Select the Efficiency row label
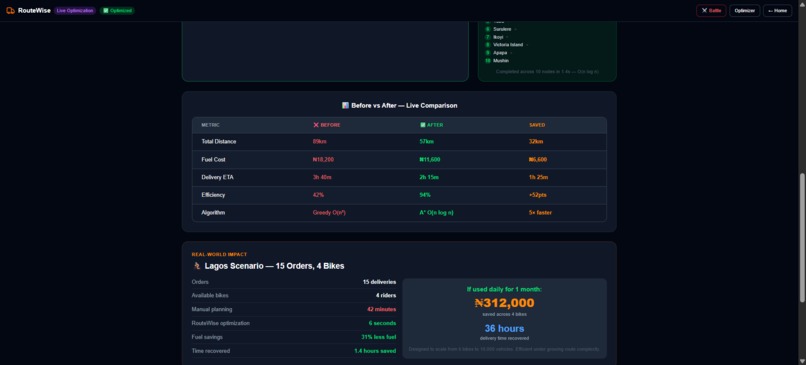 (213, 195)
